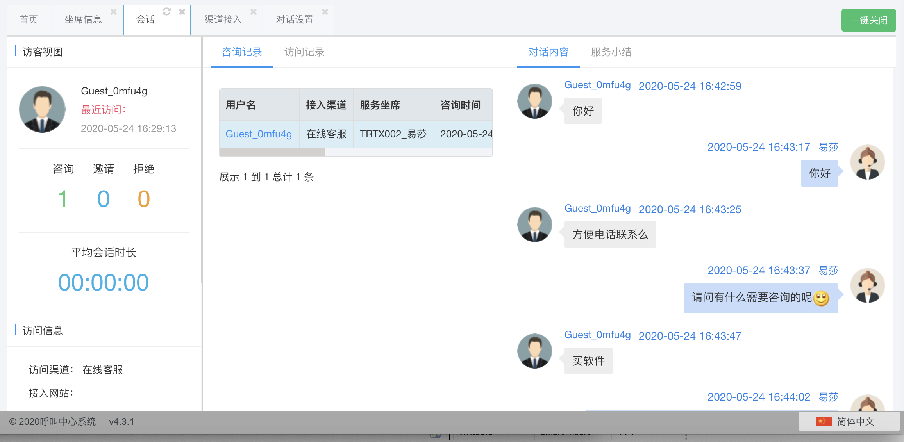This screenshot has width=904, height=442.
Task: Click the guest avatar beside 方便电话联系么
Action: (534, 225)
